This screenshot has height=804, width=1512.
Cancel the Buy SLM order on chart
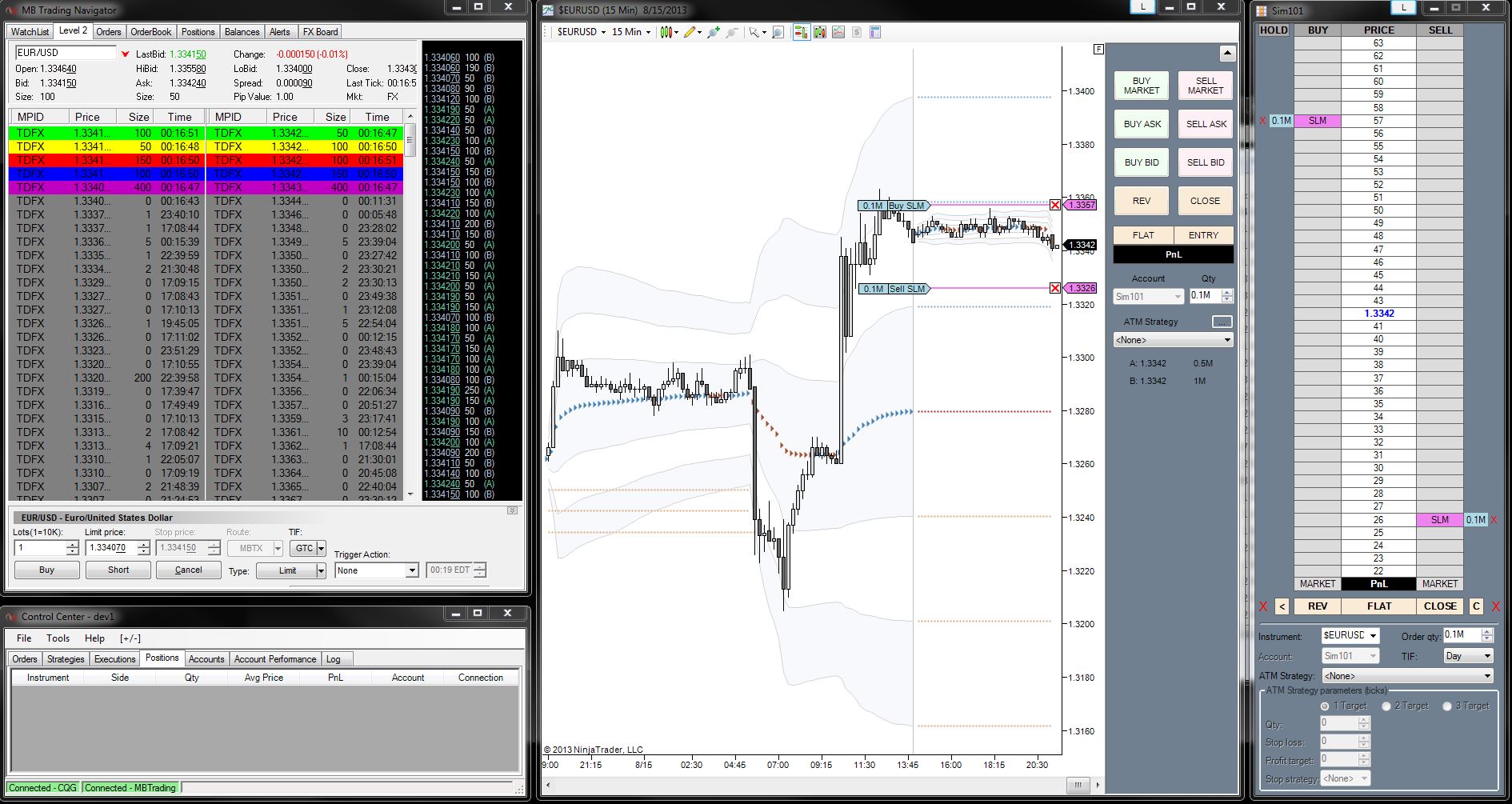click(x=1055, y=205)
